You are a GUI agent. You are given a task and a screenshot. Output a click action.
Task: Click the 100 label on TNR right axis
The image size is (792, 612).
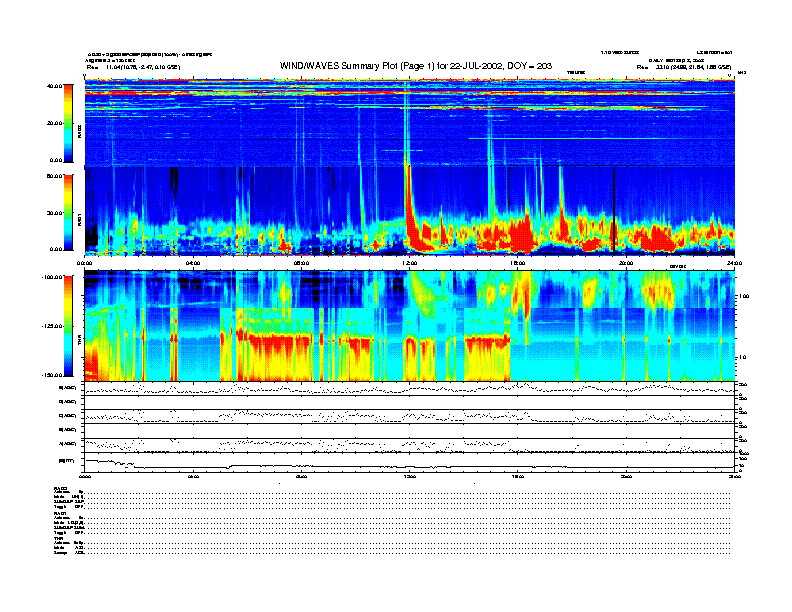click(744, 296)
